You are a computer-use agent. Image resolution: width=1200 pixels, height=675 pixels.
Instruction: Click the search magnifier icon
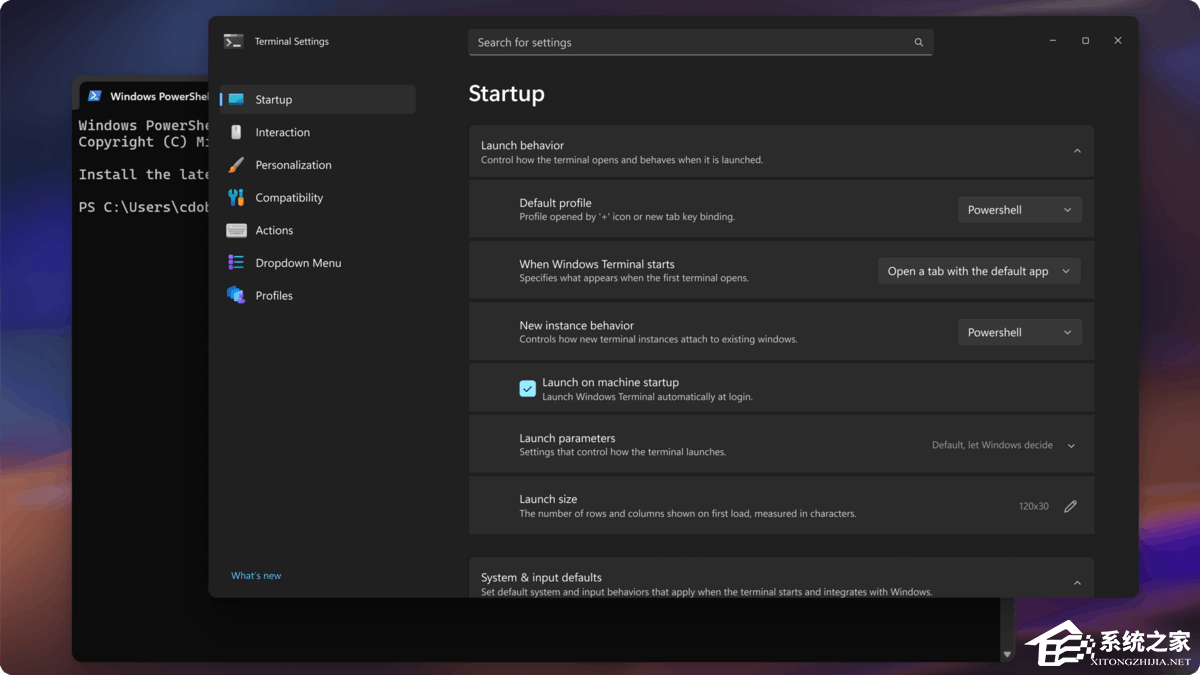tap(918, 42)
